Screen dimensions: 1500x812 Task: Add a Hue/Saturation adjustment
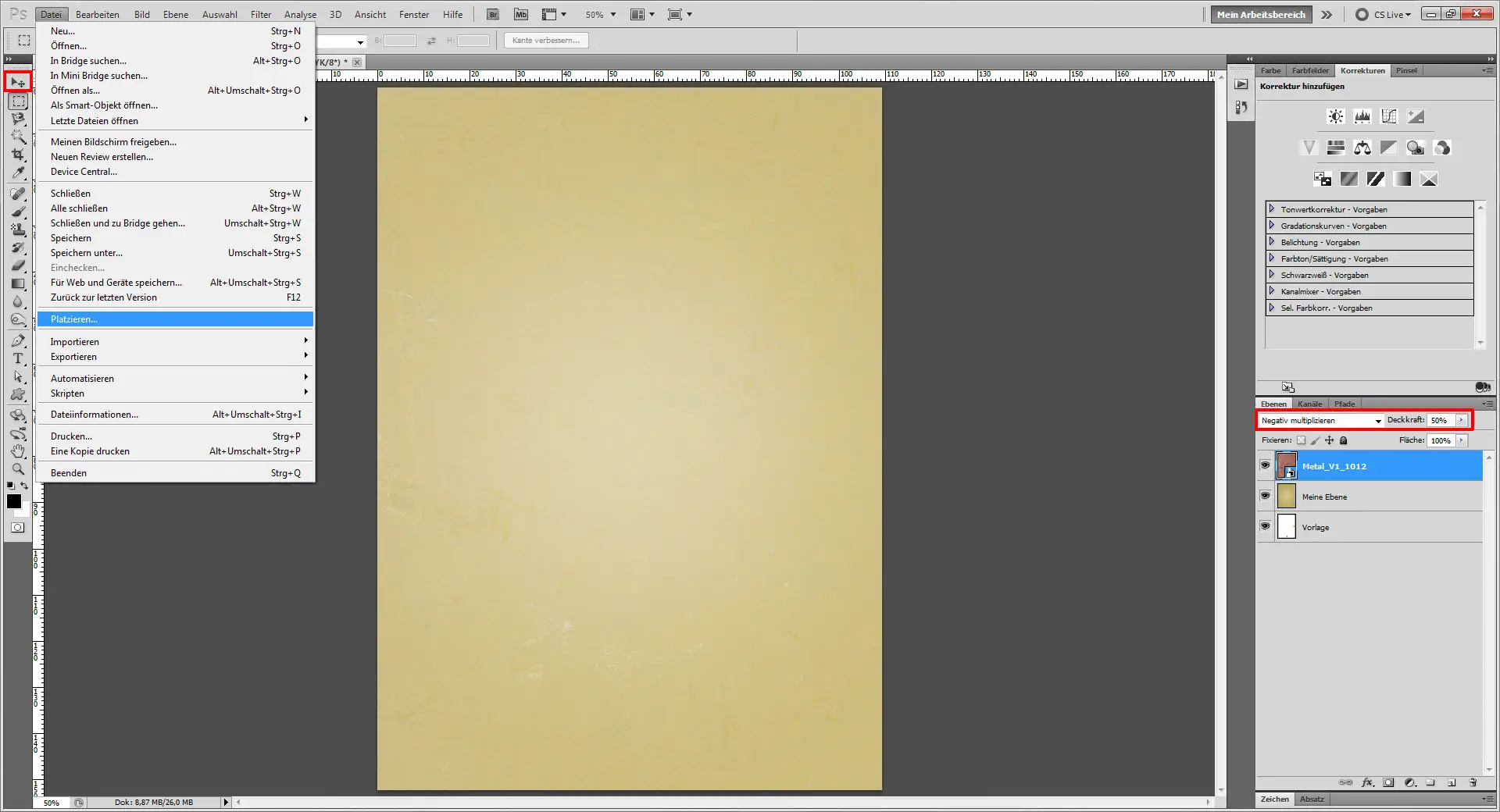coord(1336,148)
